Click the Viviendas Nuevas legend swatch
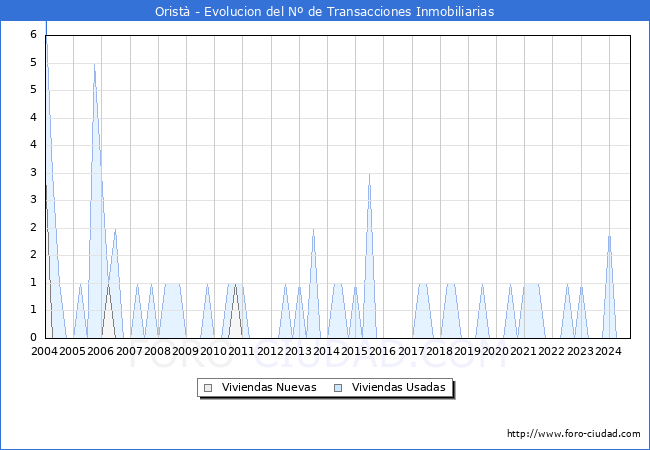This screenshot has height=450, width=650. (208, 388)
